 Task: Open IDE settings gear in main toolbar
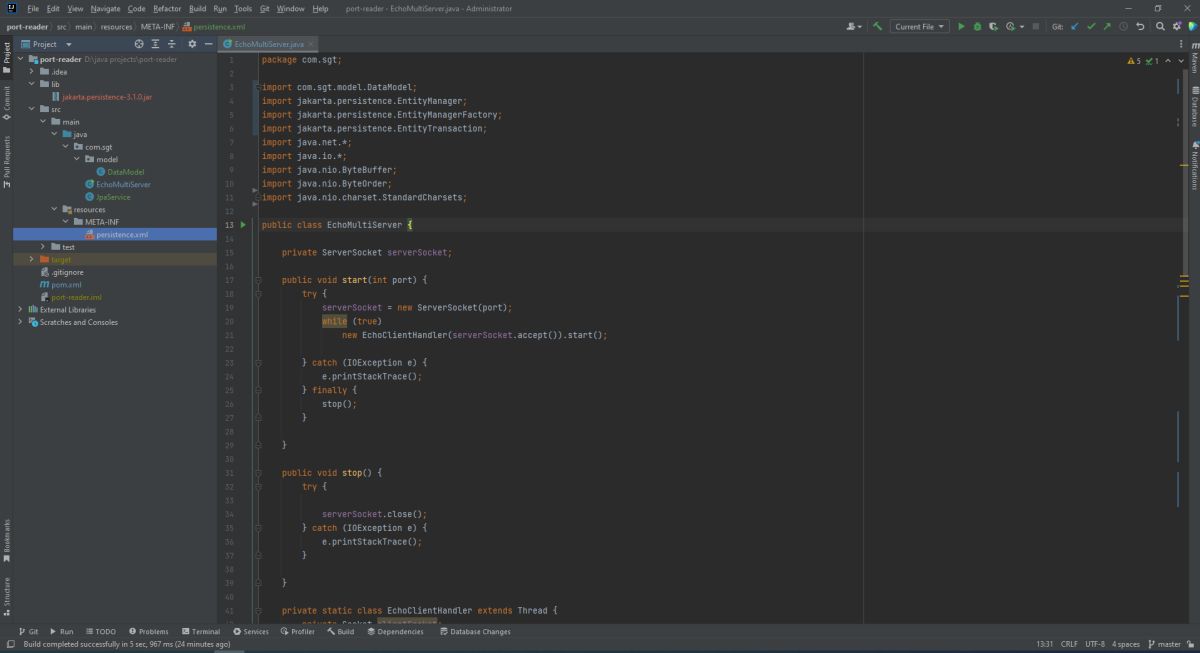1177,26
